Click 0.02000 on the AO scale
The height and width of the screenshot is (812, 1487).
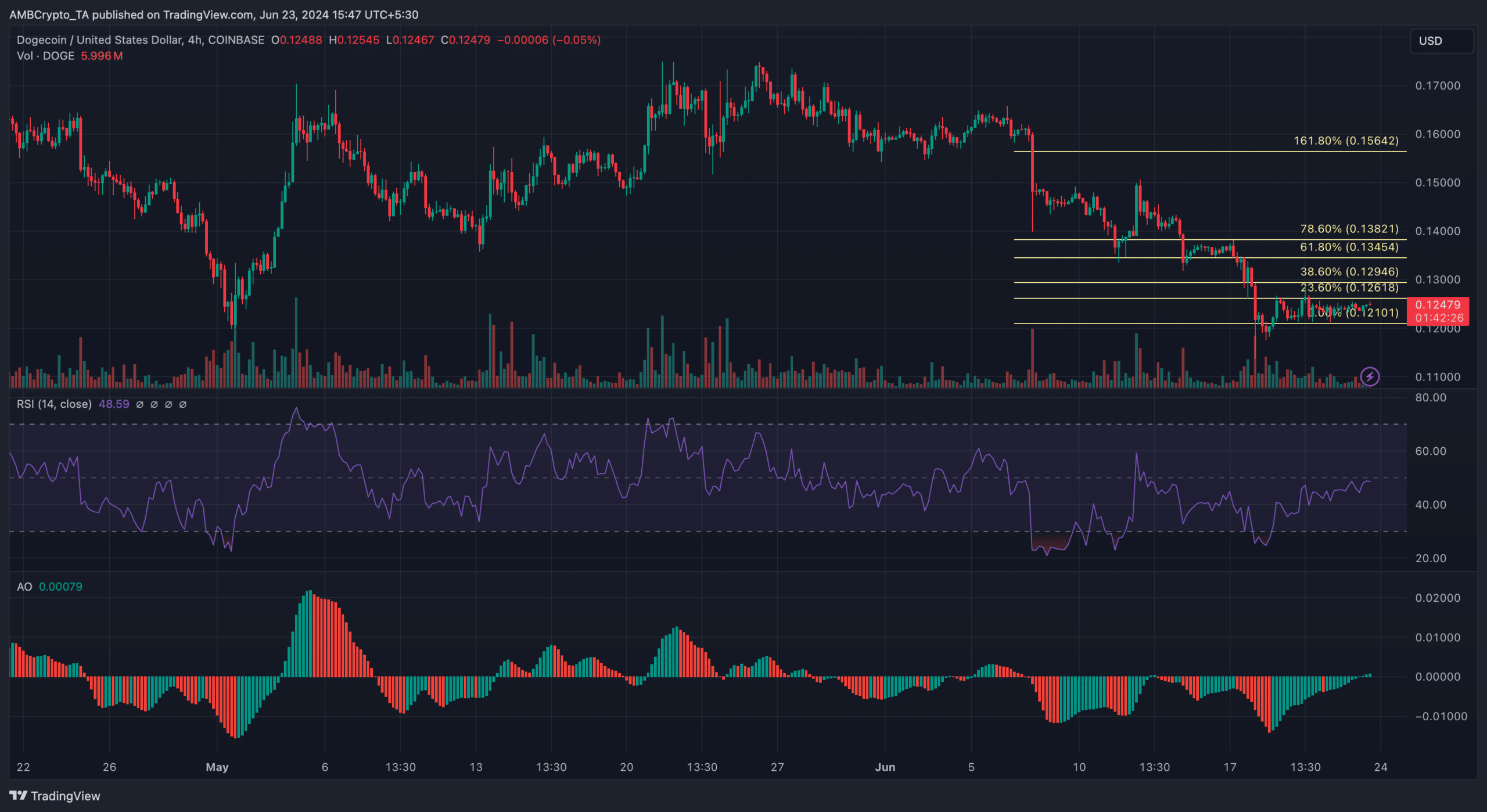pos(1438,598)
